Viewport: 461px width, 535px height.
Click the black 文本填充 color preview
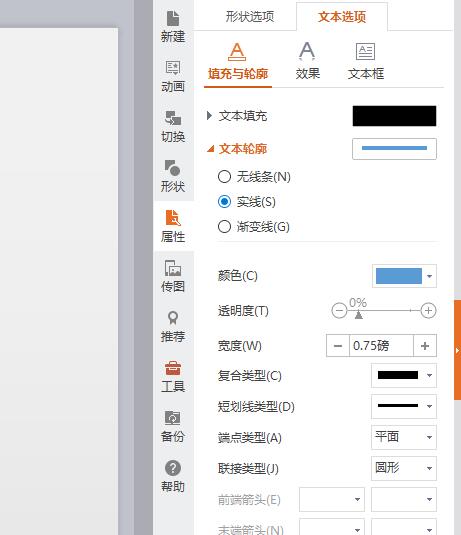pos(394,116)
